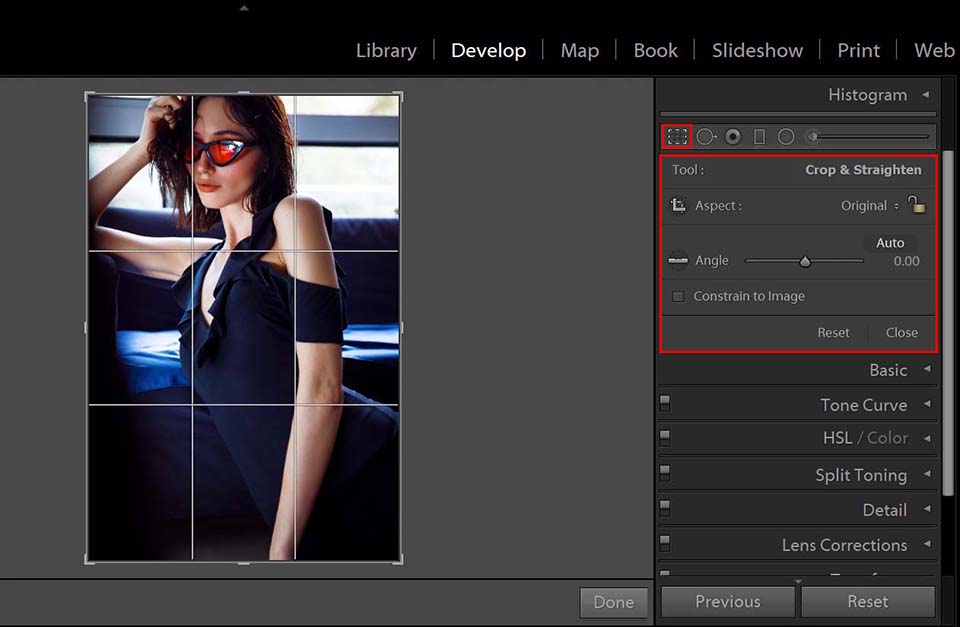Reset the crop in the tool panel
Image resolution: width=960 pixels, height=627 pixels.
pyautogui.click(x=833, y=332)
